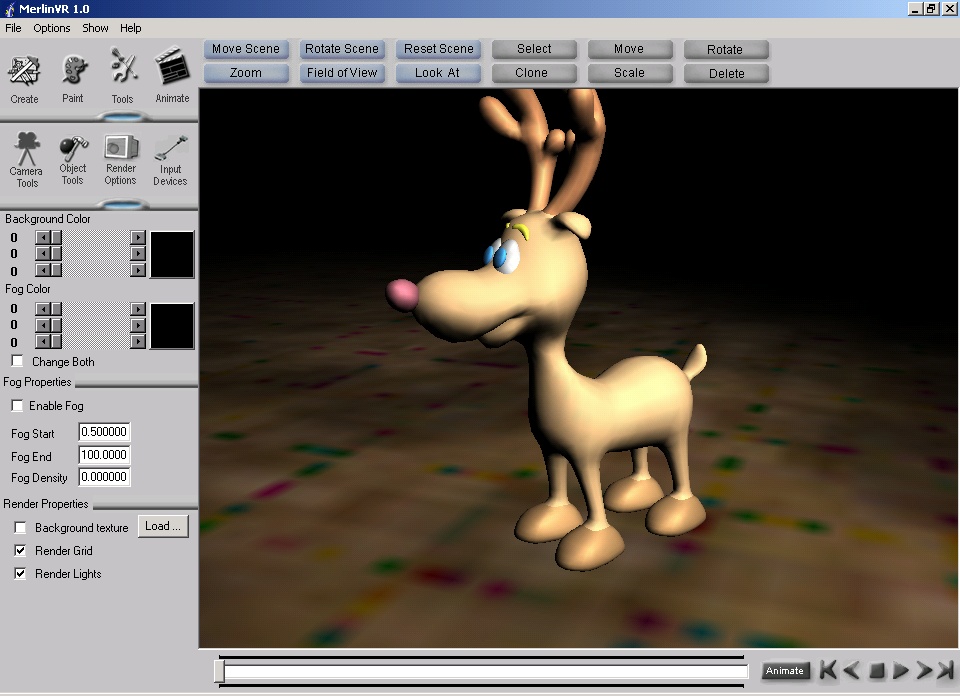Open the Tools panel icon
Viewport: 960px width, 696px height.
[122, 77]
